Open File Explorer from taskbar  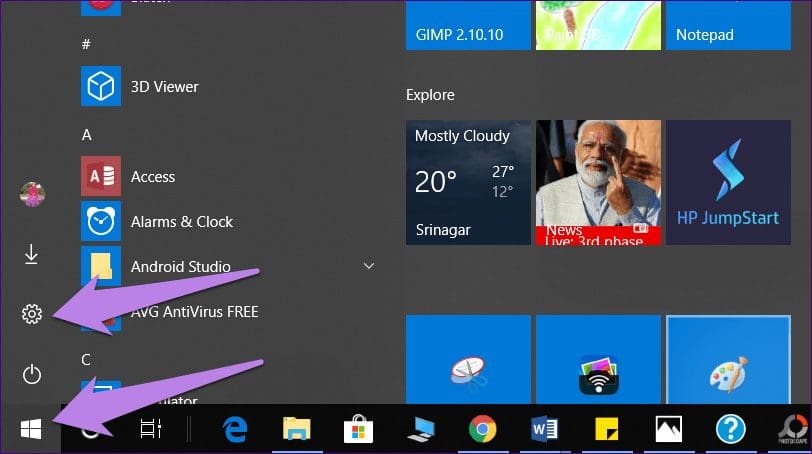pyautogui.click(x=297, y=429)
